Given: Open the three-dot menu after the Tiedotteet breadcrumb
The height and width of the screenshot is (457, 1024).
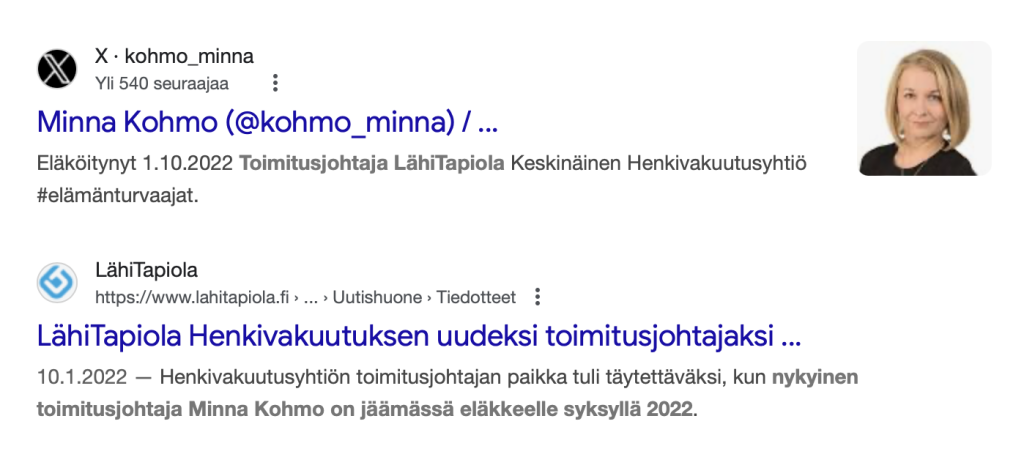Looking at the screenshot, I should [537, 297].
